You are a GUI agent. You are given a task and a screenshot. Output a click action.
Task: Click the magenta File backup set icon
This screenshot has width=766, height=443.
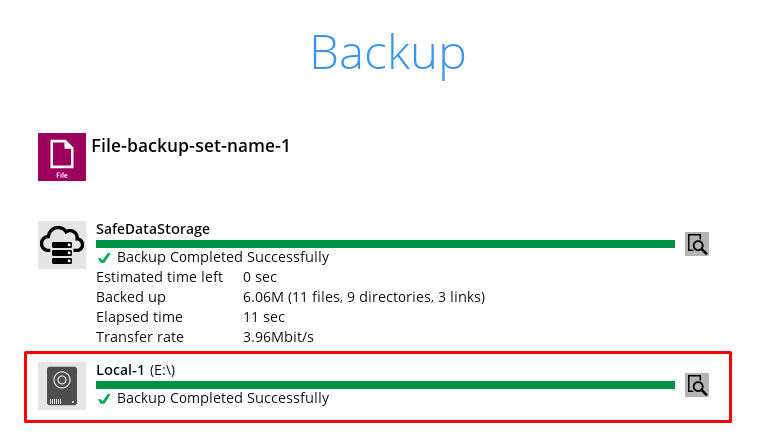pos(62,157)
